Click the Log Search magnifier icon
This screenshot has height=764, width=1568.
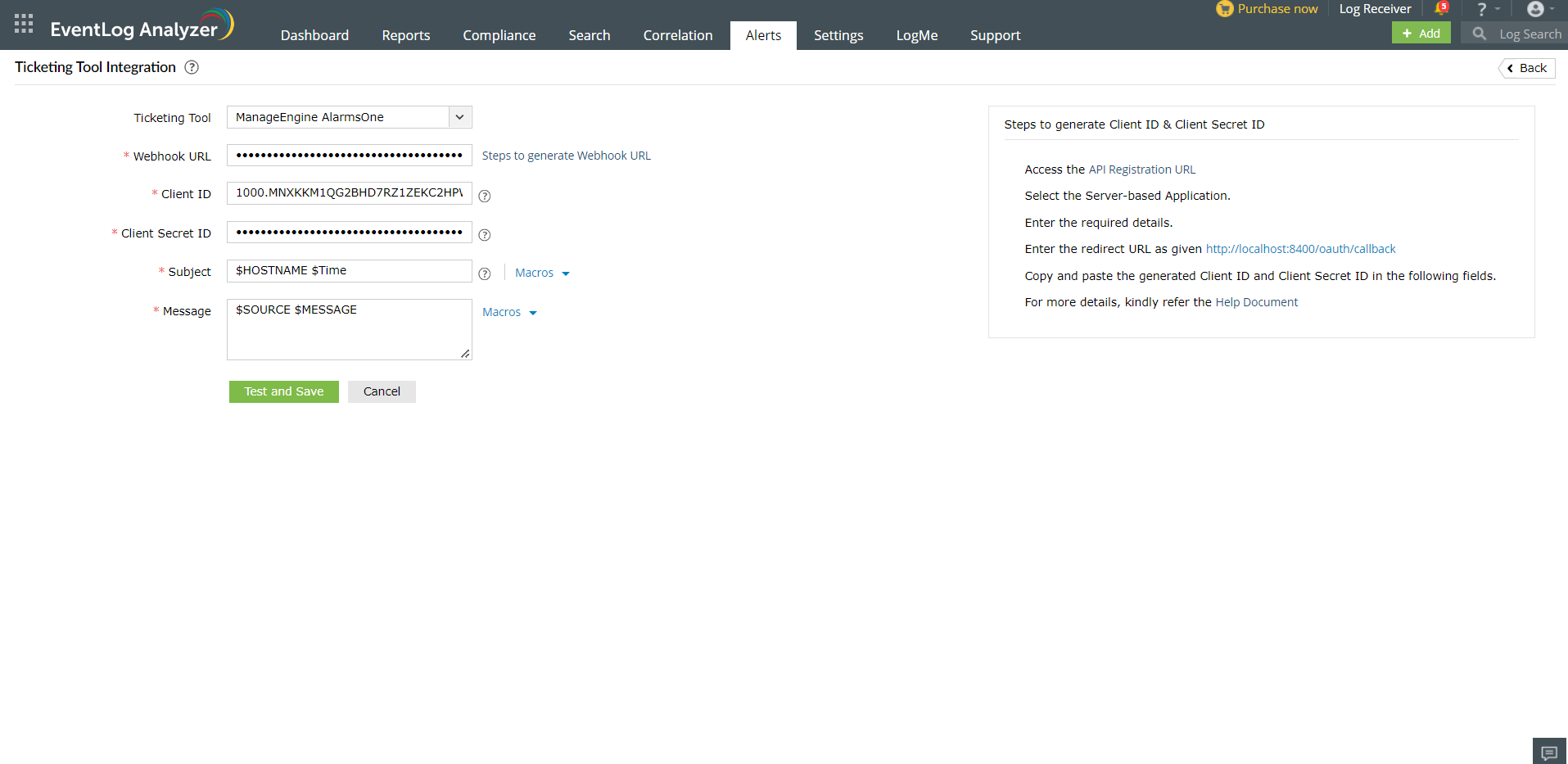(1479, 34)
